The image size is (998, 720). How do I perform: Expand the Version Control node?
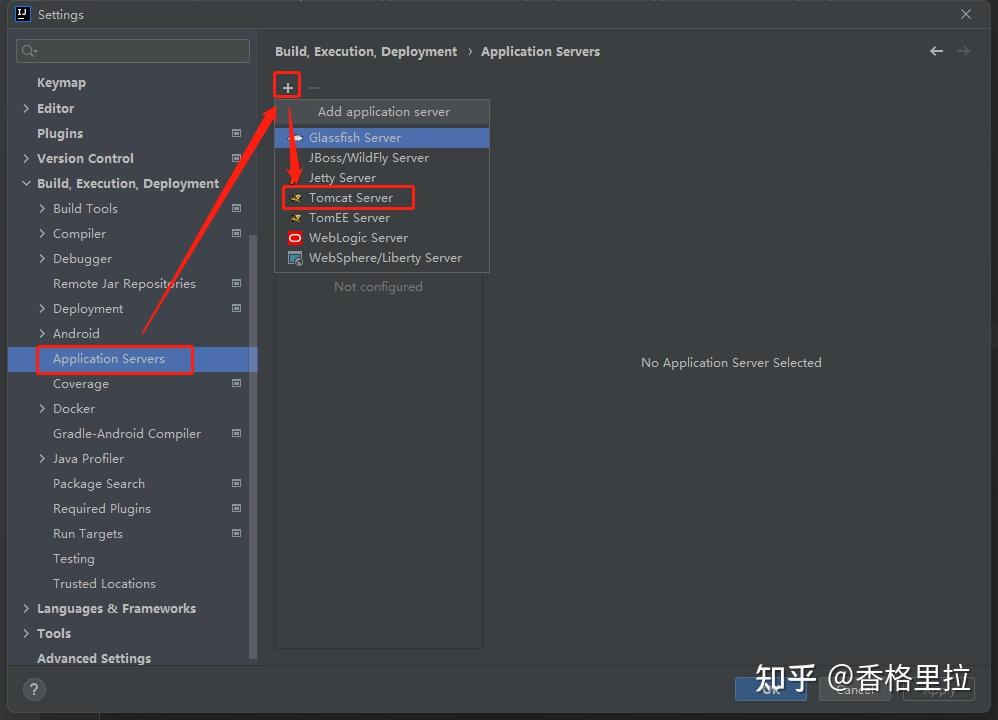point(26,158)
